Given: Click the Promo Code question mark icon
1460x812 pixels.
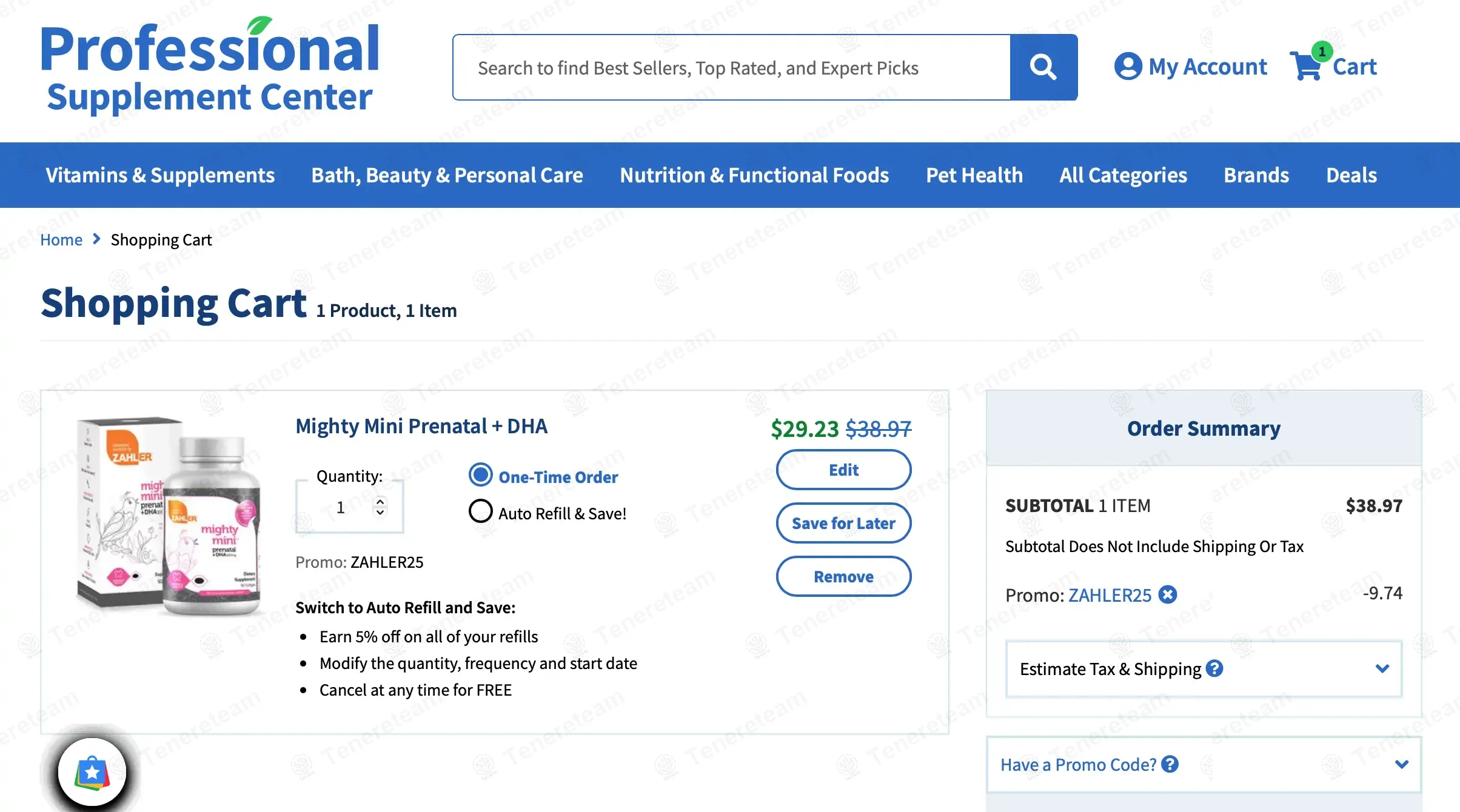Looking at the screenshot, I should [x=1170, y=764].
